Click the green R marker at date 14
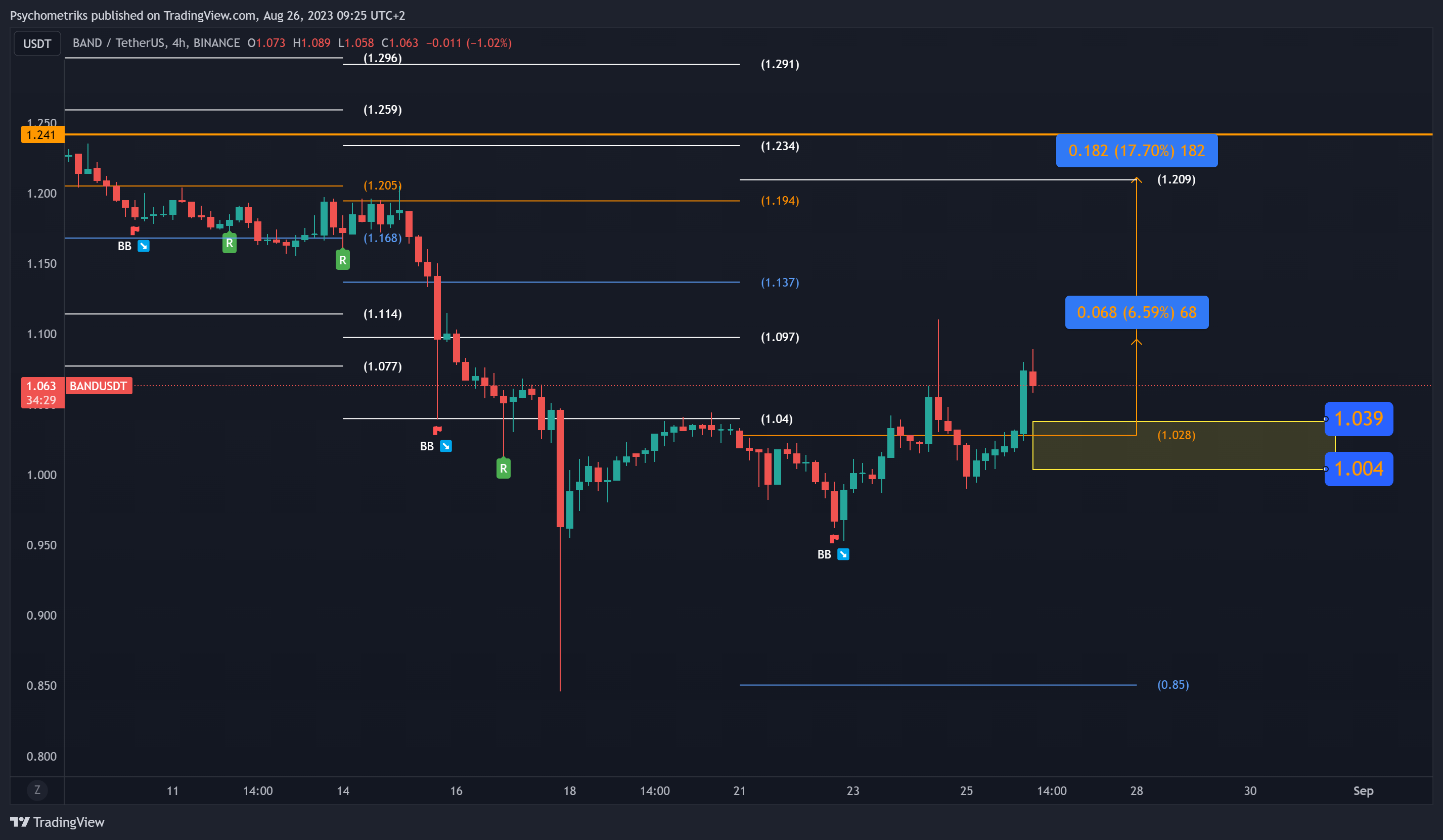Image resolution: width=1443 pixels, height=840 pixels. 342,259
